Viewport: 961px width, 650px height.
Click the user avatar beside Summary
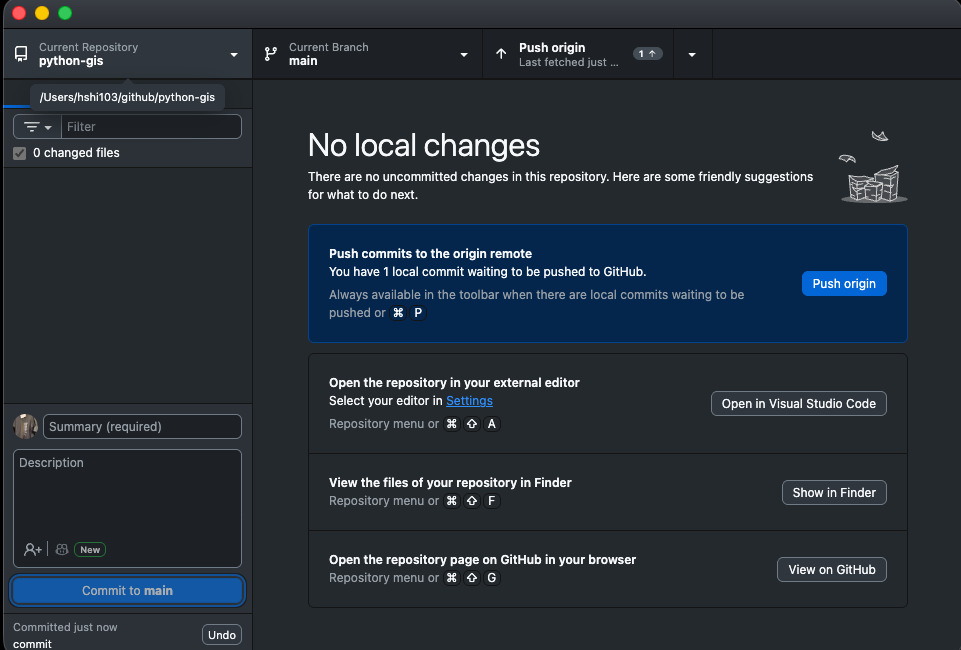[25, 426]
